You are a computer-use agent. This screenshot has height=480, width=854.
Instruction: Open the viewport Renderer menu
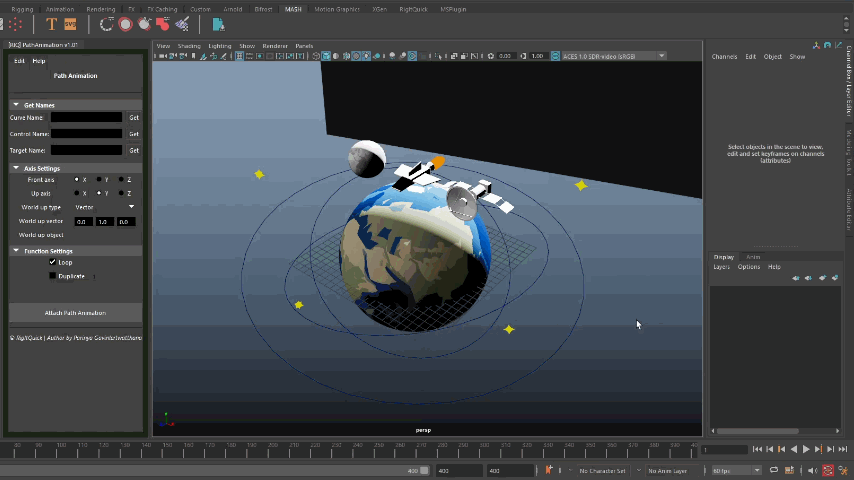[274, 46]
